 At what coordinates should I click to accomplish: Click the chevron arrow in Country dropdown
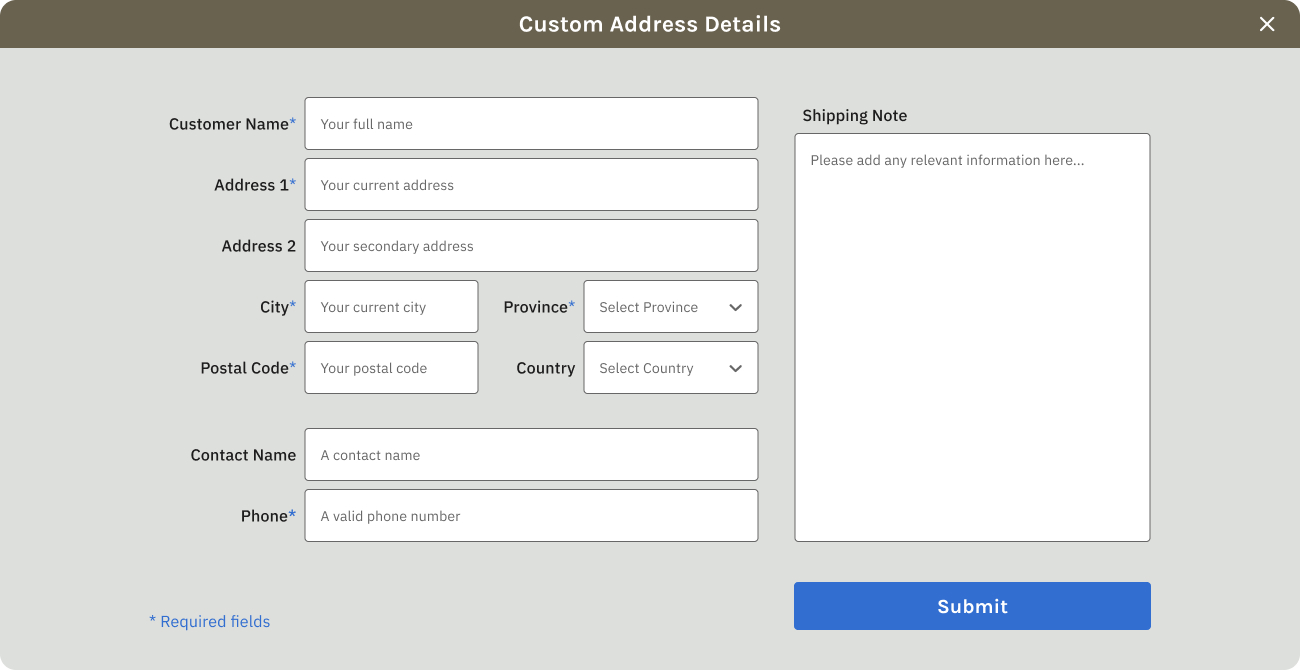[736, 368]
